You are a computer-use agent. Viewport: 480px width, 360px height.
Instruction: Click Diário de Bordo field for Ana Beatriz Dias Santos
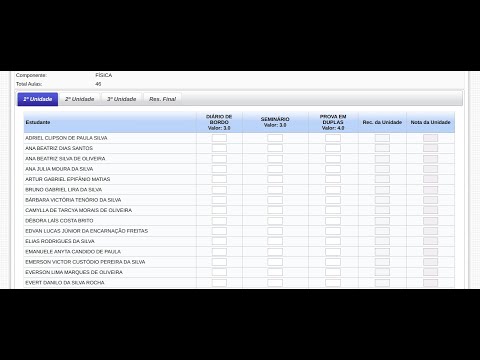point(219,148)
